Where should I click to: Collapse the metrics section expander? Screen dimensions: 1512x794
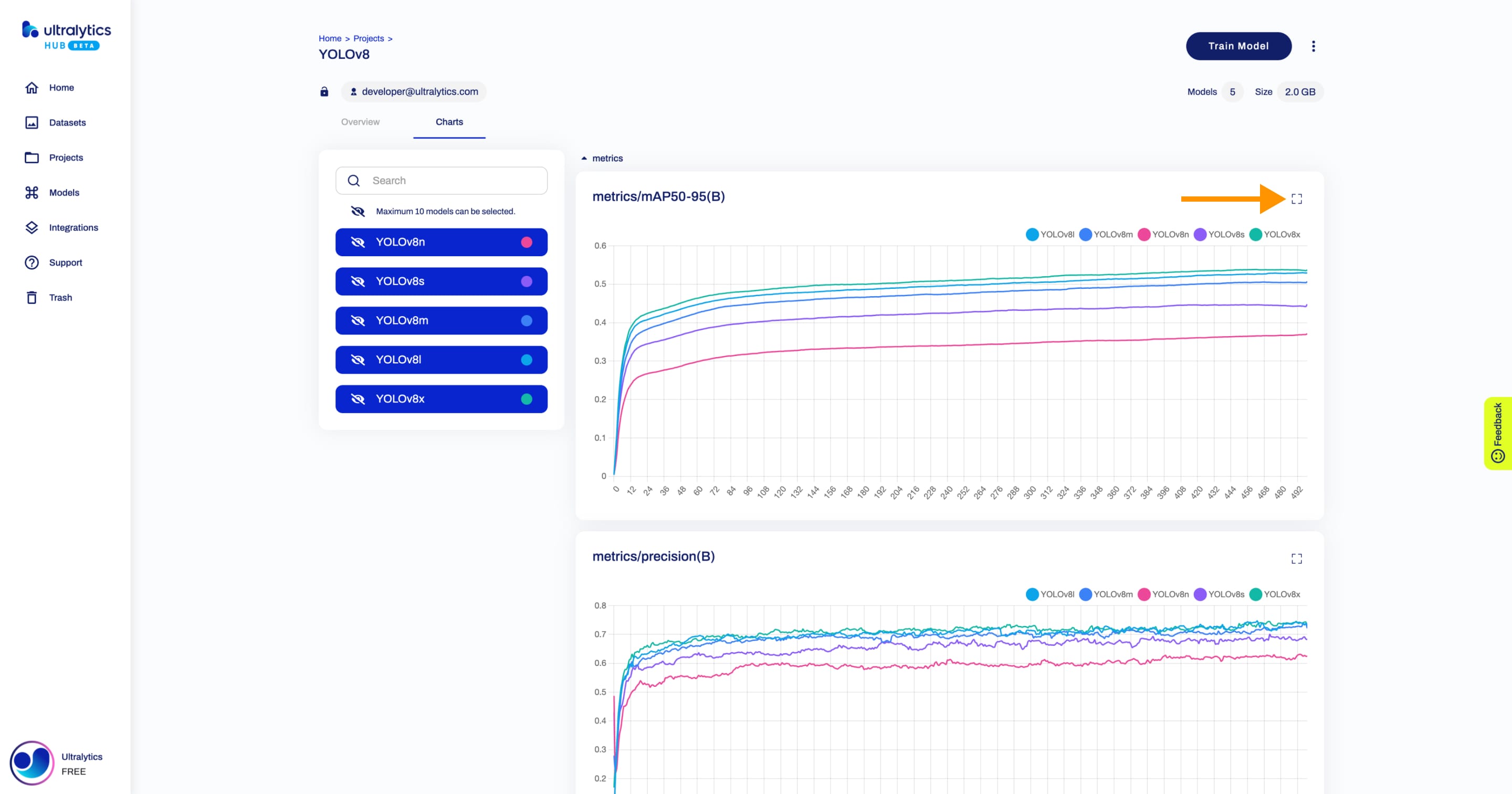click(x=584, y=158)
